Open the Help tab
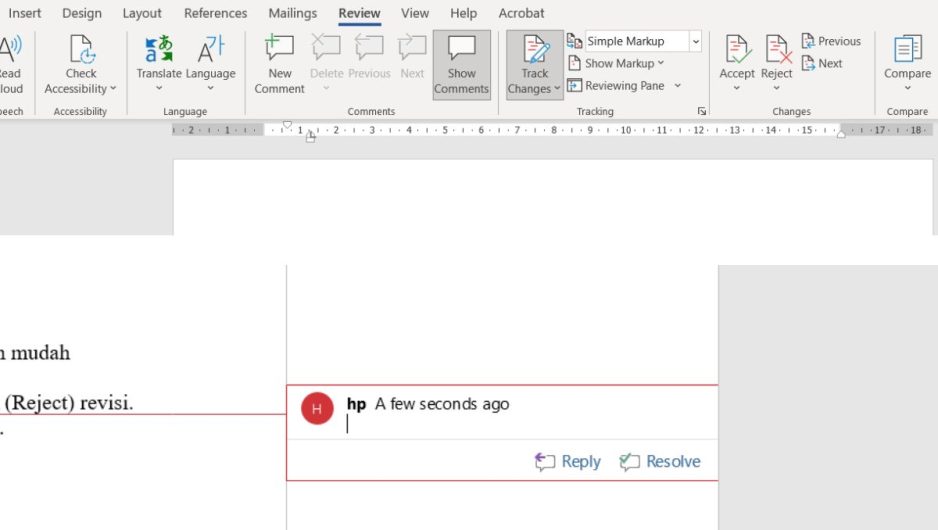Screen dimensions: 938x530 coord(464,13)
